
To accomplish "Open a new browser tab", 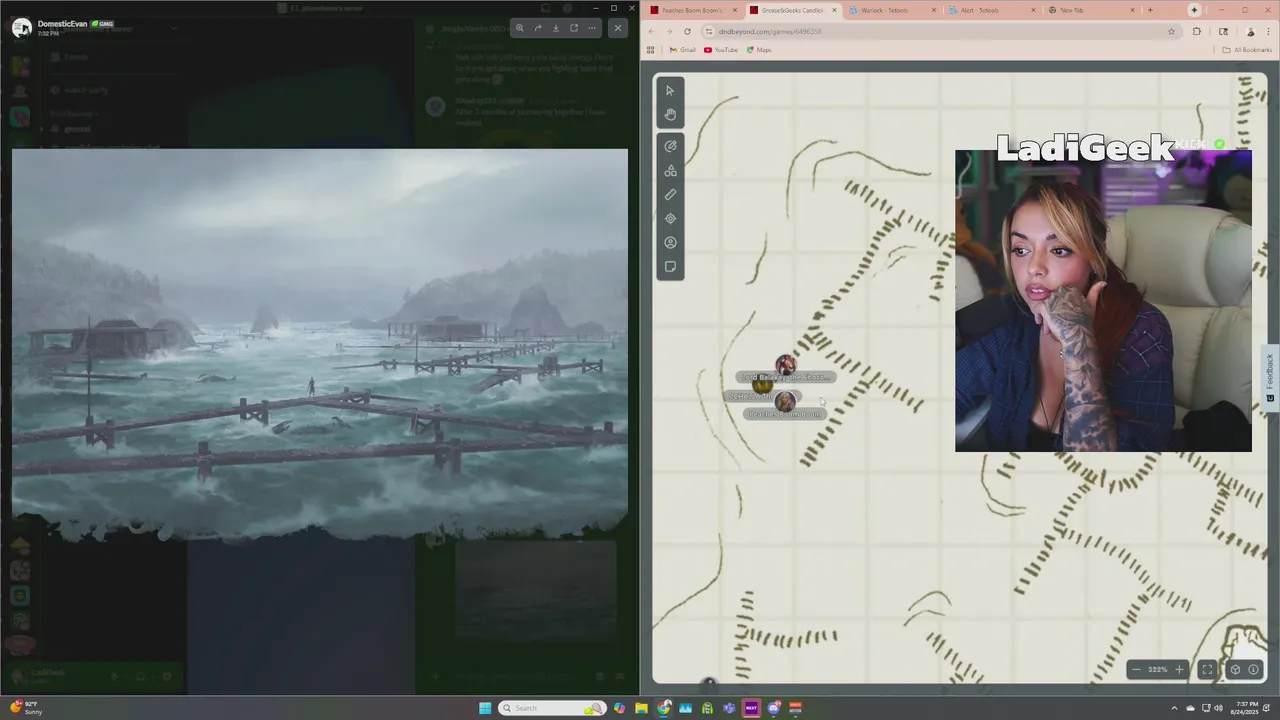I will coord(1150,10).
